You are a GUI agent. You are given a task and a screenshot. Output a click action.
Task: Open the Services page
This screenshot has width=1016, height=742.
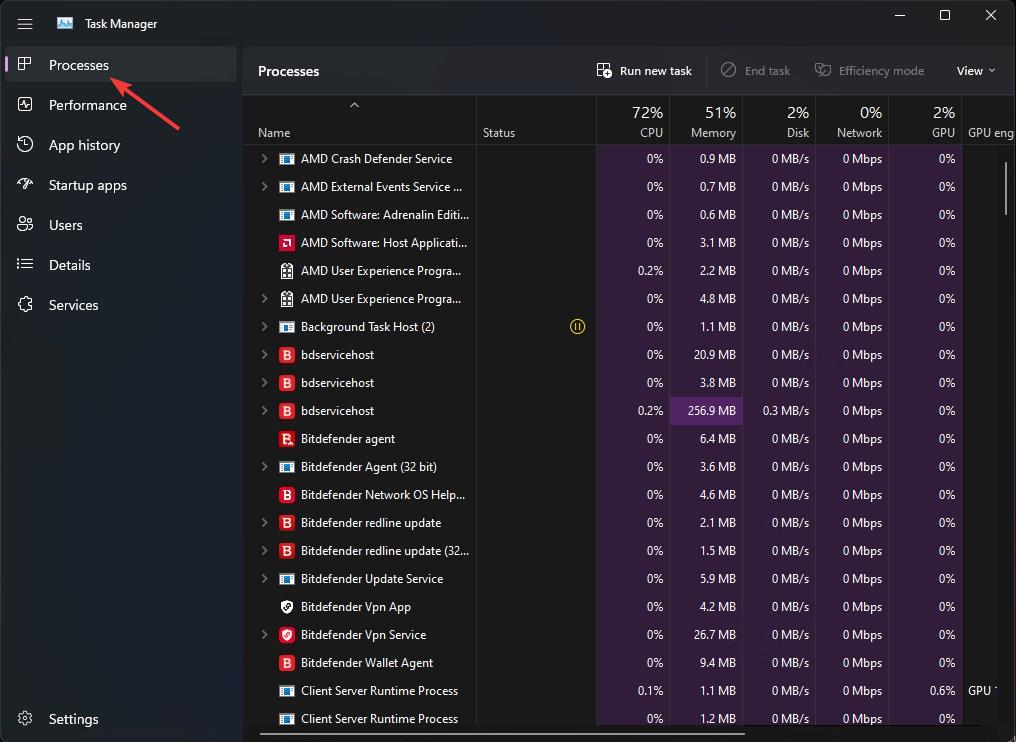click(121, 305)
